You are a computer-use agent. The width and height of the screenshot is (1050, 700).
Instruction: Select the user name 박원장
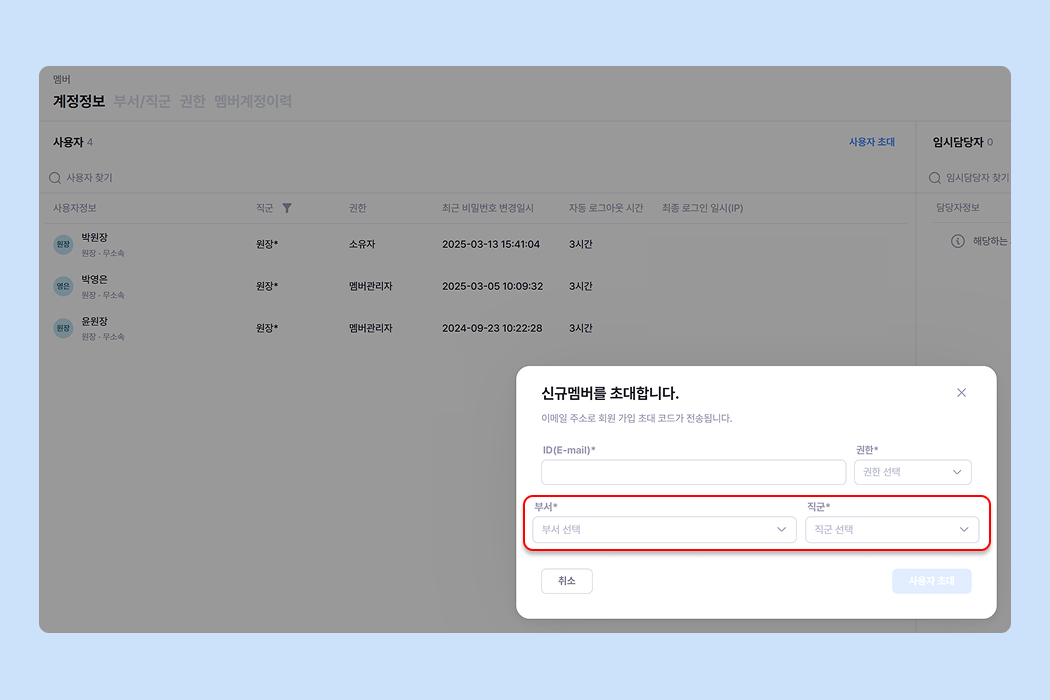[x=94, y=238]
